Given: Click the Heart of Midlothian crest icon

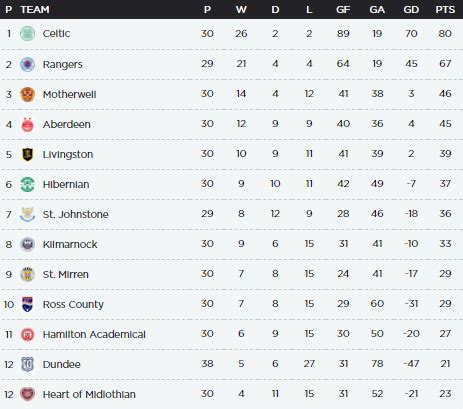Looking at the screenshot, I should coord(27,394).
